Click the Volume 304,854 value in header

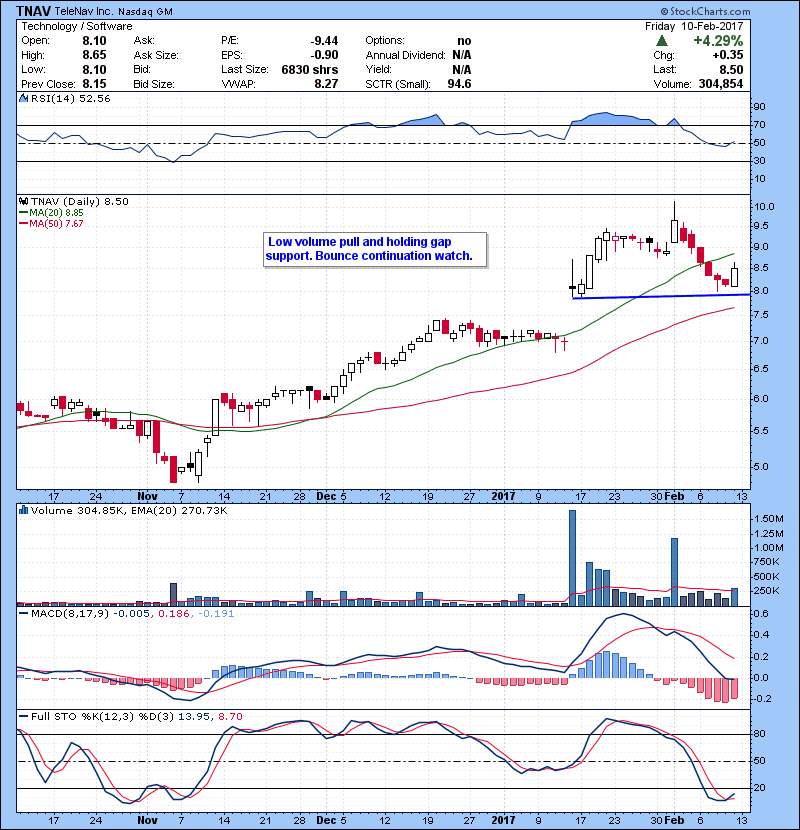[721, 84]
